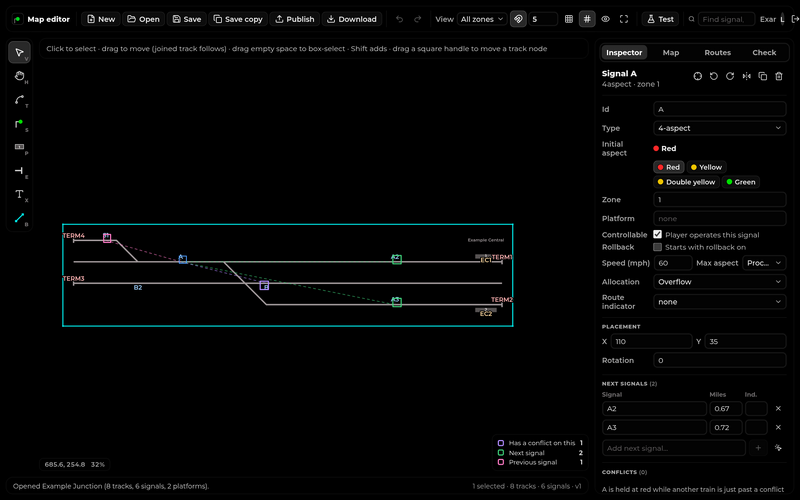Click the Open button
The width and height of the screenshot is (800, 500).
[143, 19]
